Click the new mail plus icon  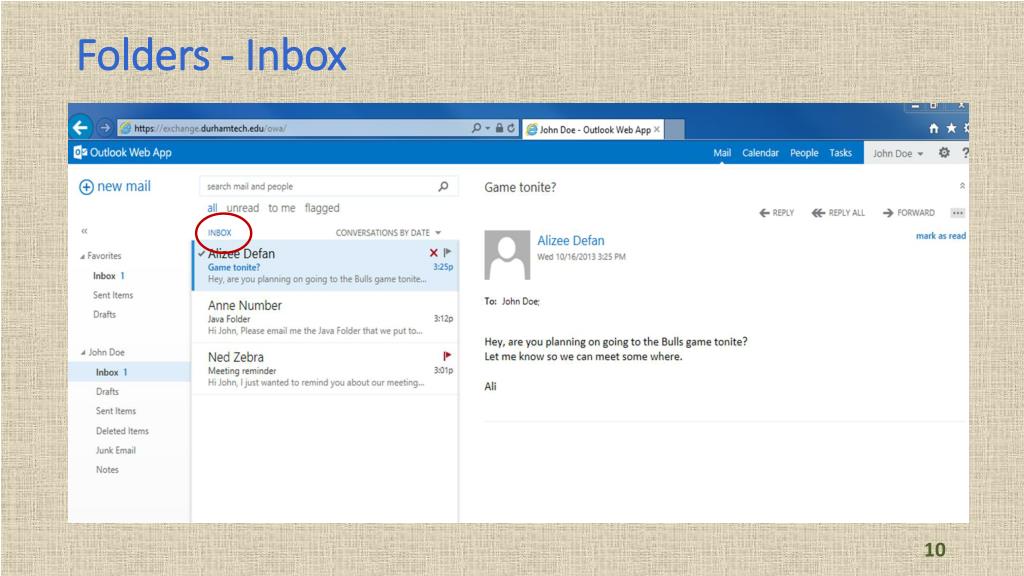(x=86, y=187)
